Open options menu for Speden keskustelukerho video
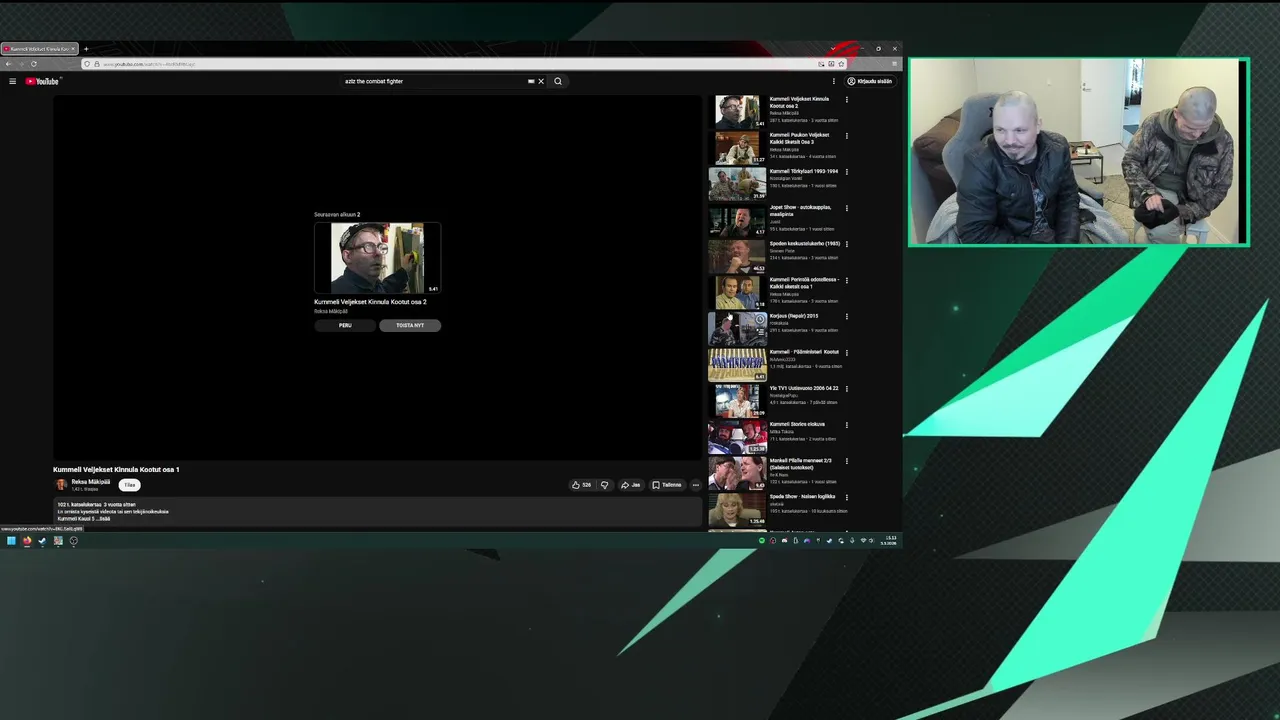 pyautogui.click(x=847, y=244)
